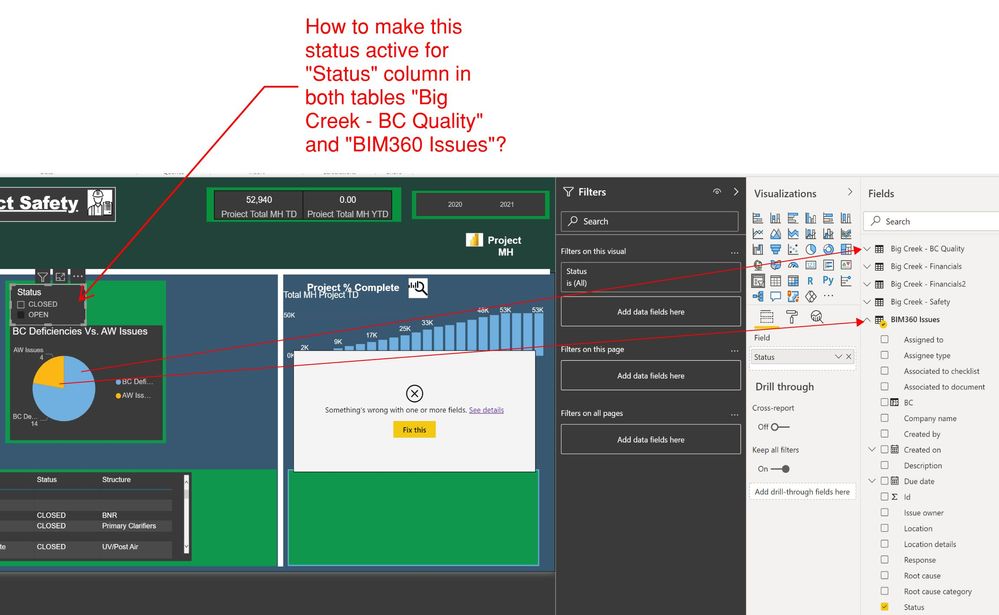Image resolution: width=999 pixels, height=615 pixels.
Task: Pick the decomposition tree visual
Action: [x=758, y=296]
